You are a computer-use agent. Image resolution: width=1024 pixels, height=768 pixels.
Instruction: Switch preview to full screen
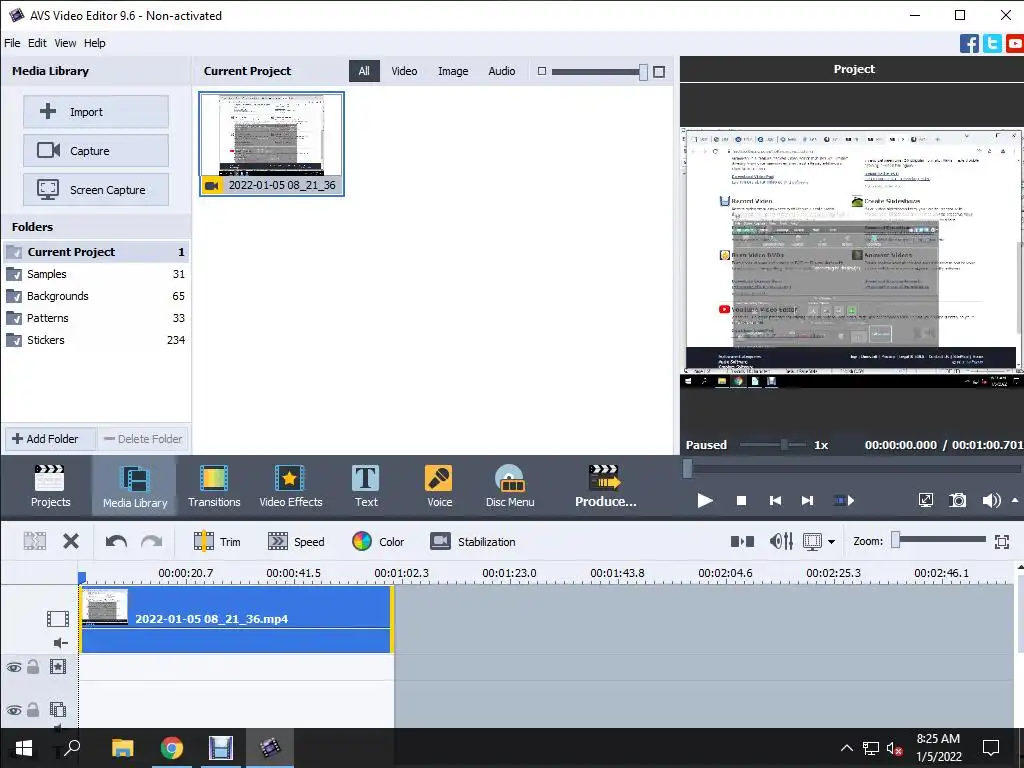[x=925, y=501]
